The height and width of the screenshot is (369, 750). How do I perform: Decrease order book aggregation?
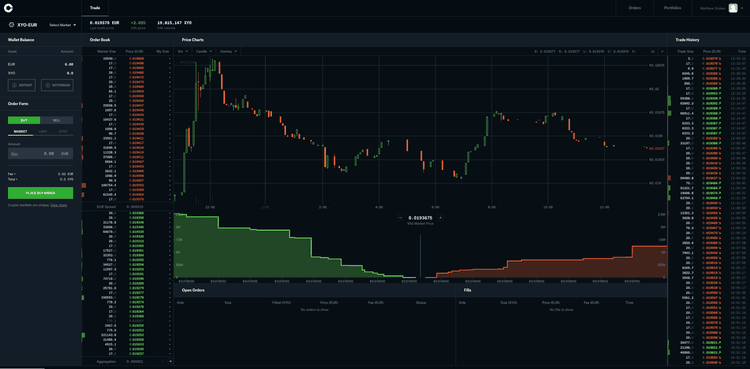[163, 361]
